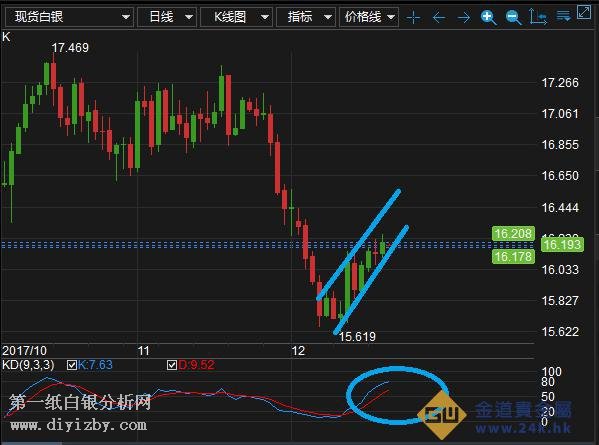Click the 2017/10 date label

point(24,351)
